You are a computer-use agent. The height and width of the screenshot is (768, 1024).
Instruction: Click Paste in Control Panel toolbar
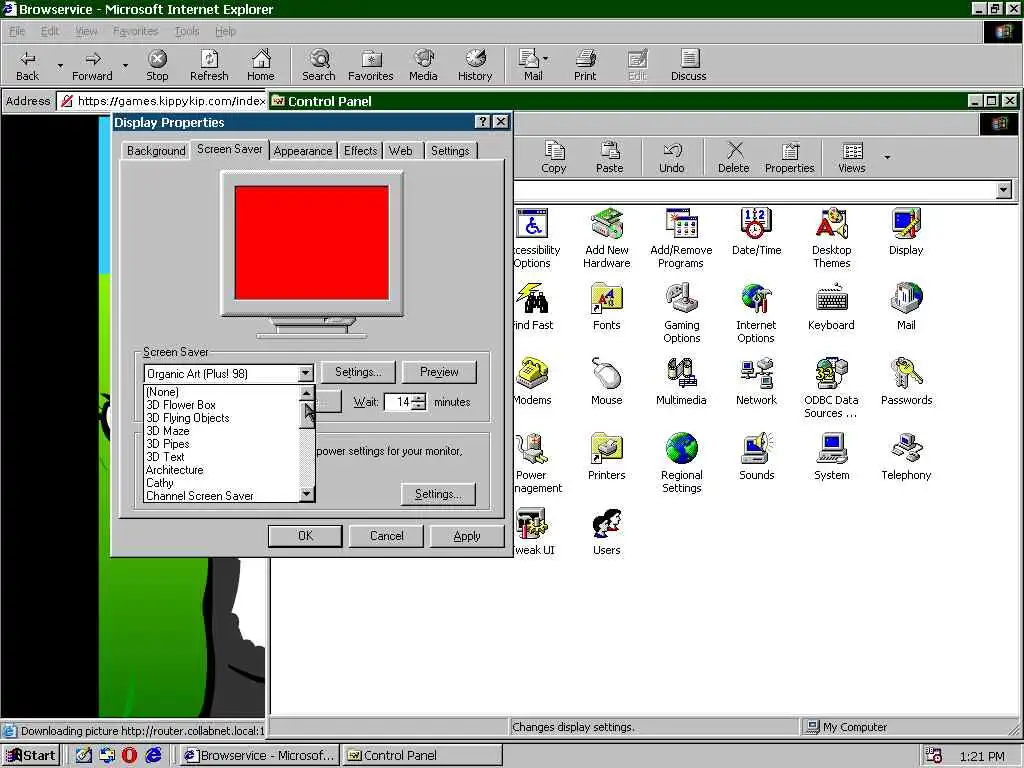tap(609, 157)
